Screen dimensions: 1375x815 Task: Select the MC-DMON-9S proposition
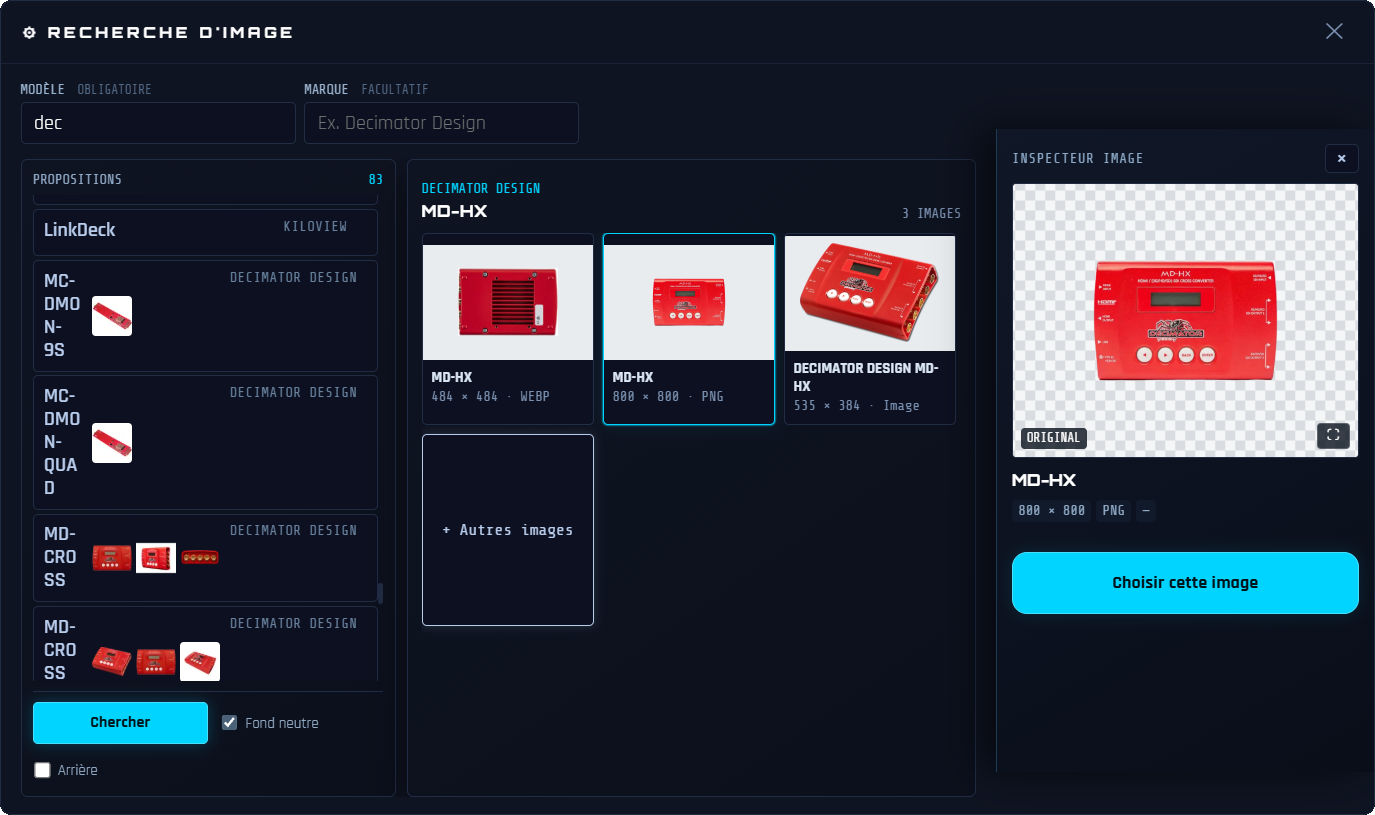click(x=206, y=316)
